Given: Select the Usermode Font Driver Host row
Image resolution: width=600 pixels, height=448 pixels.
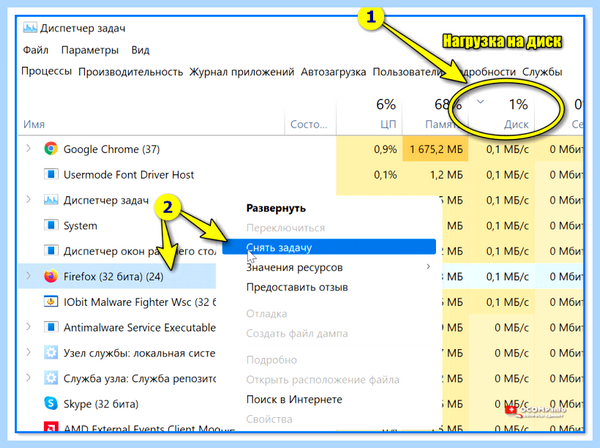Looking at the screenshot, I should [x=129, y=174].
